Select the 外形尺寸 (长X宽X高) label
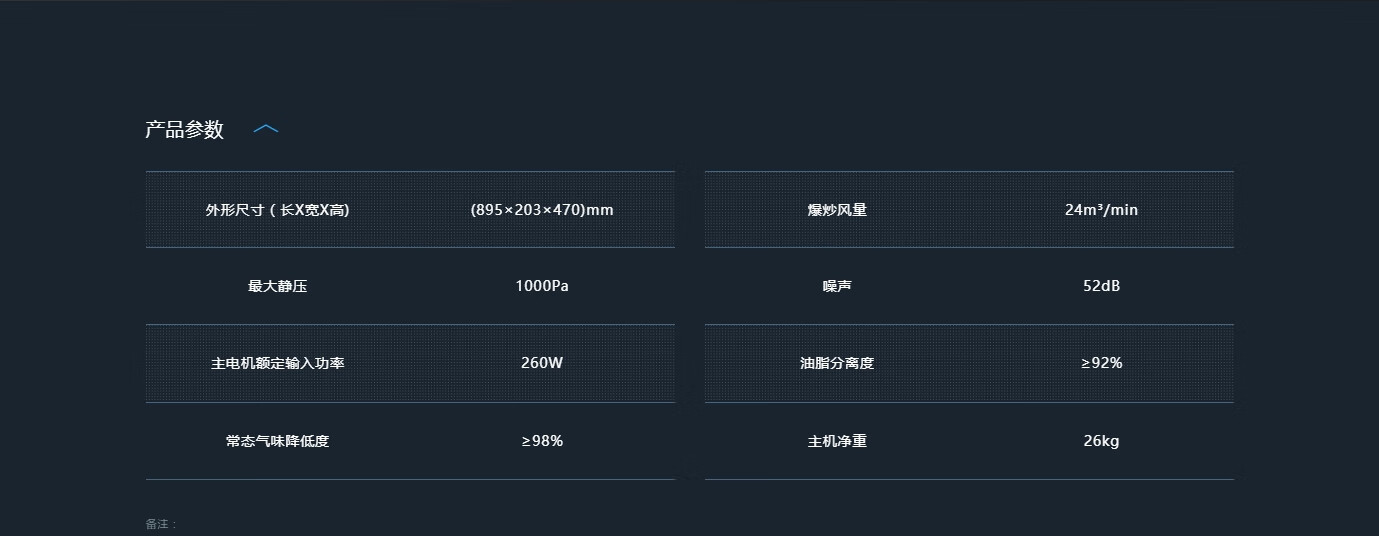Image resolution: width=1379 pixels, height=536 pixels. (x=277, y=210)
